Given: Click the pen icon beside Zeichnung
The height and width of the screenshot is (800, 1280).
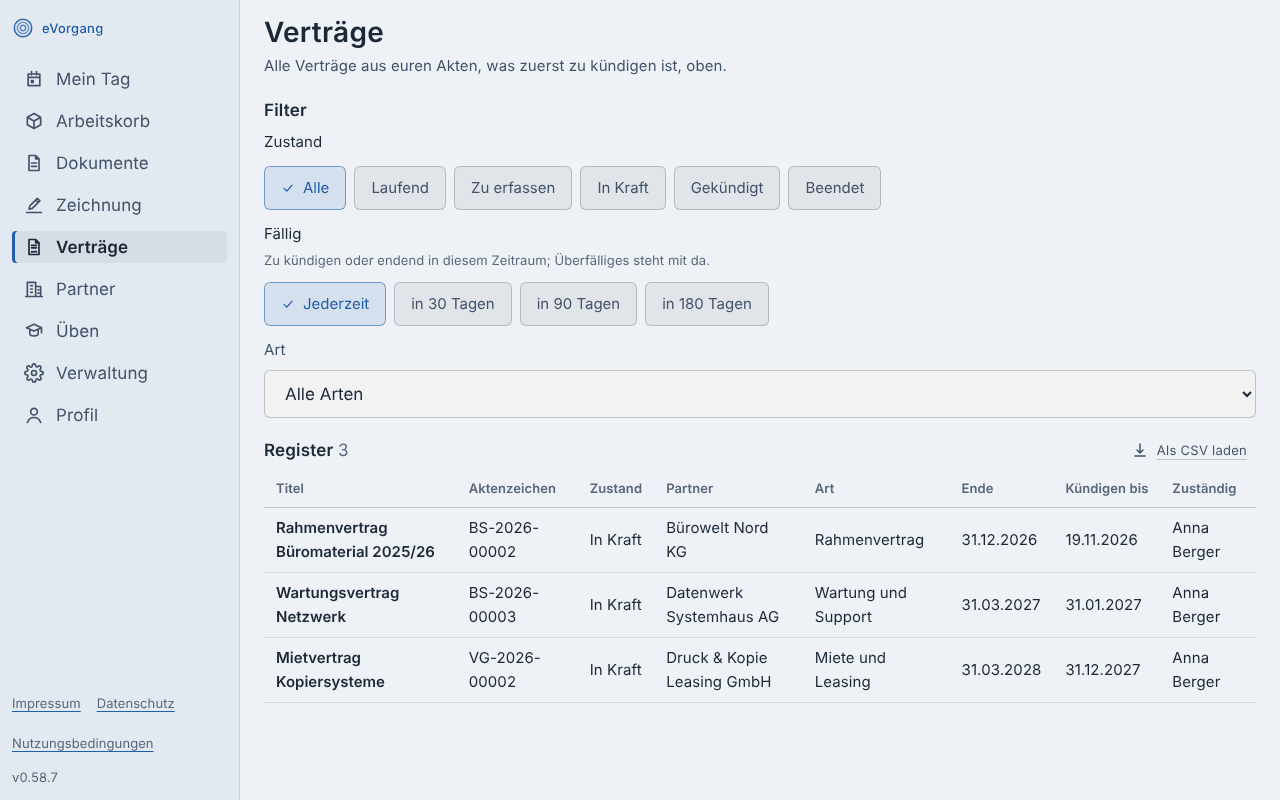Looking at the screenshot, I should point(34,205).
